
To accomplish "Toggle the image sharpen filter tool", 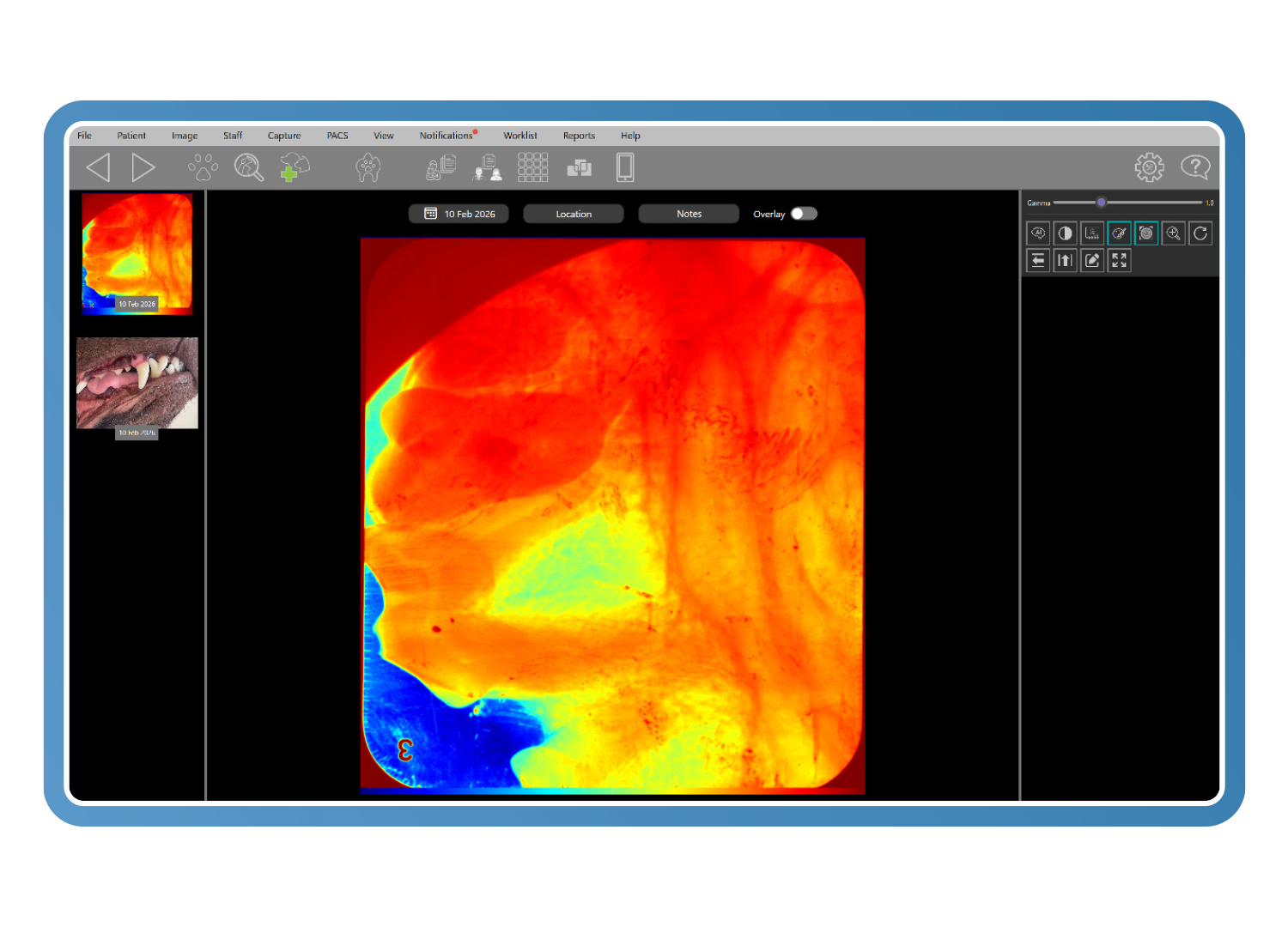I will pyautogui.click(x=1146, y=233).
